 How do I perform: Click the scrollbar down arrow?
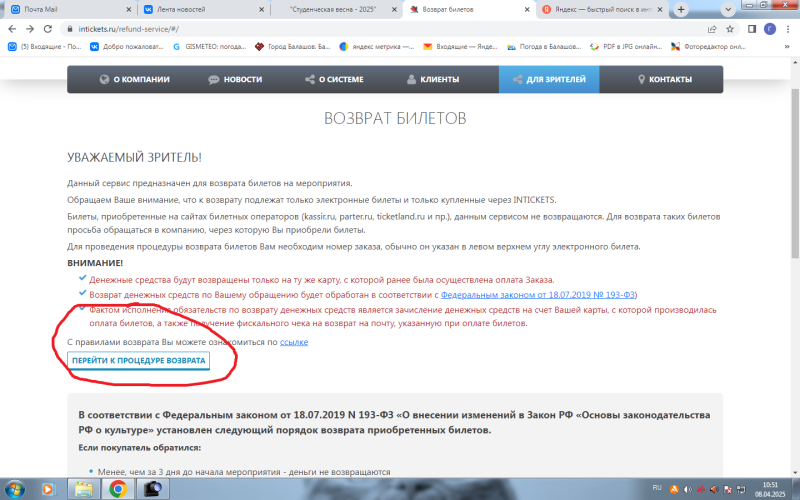pyautogui.click(x=795, y=472)
